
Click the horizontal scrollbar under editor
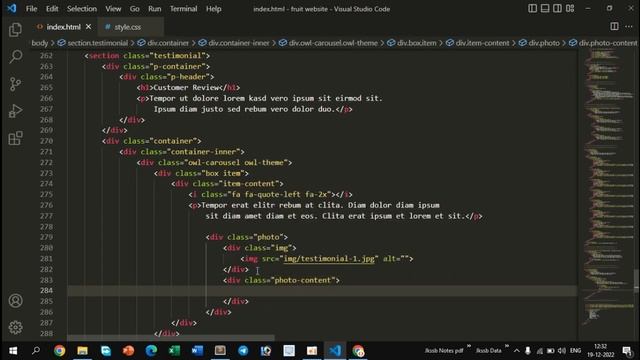(x=171, y=338)
